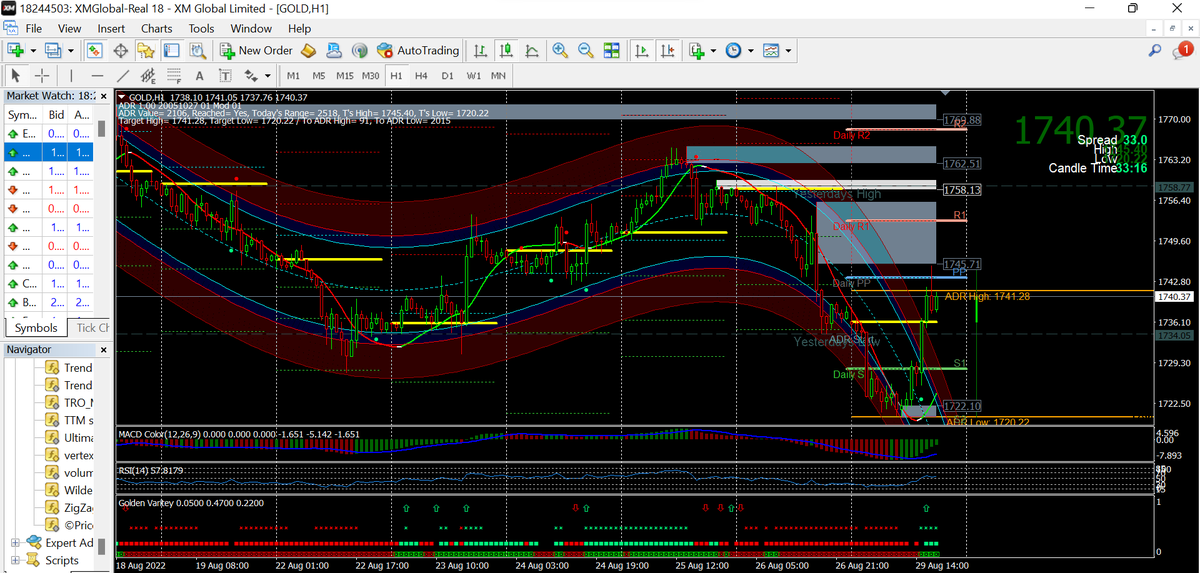
Task: Click the New Order button
Action: 256,50
